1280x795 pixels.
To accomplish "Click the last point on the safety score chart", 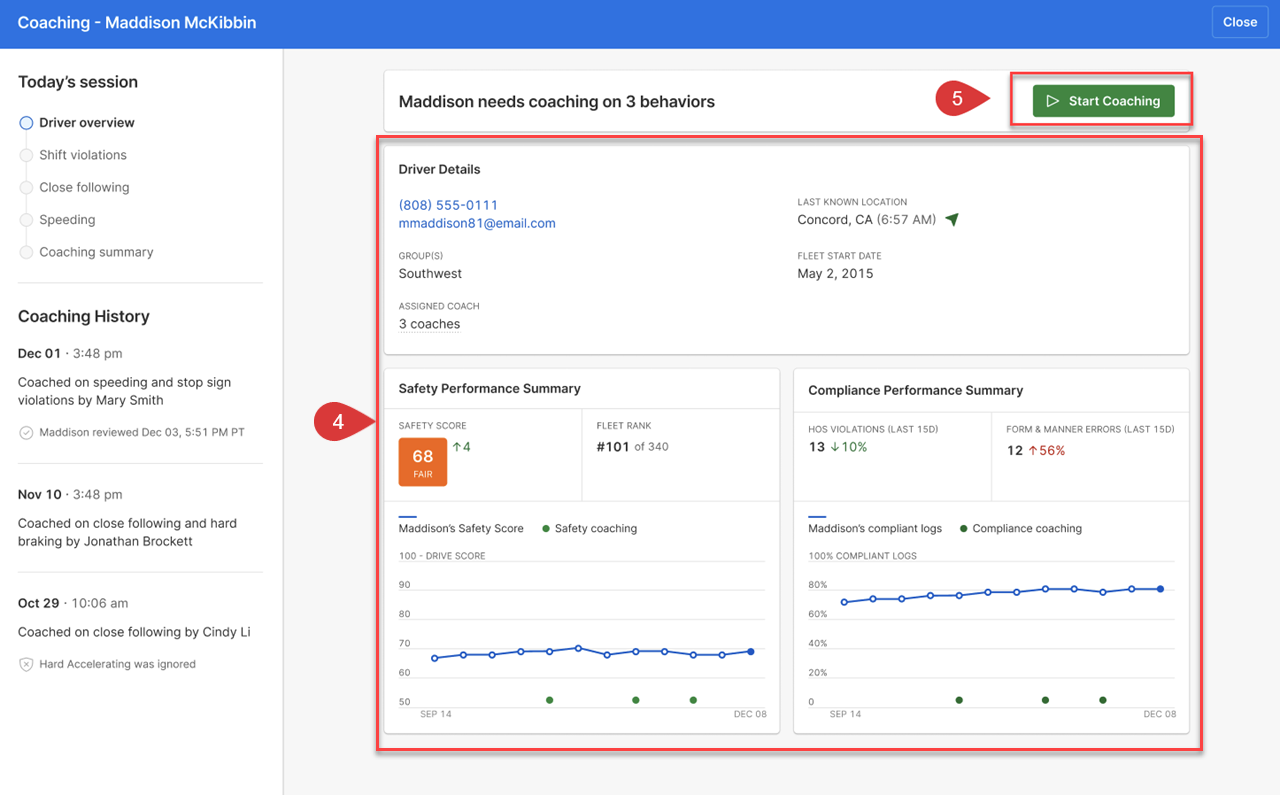I will tap(751, 652).
